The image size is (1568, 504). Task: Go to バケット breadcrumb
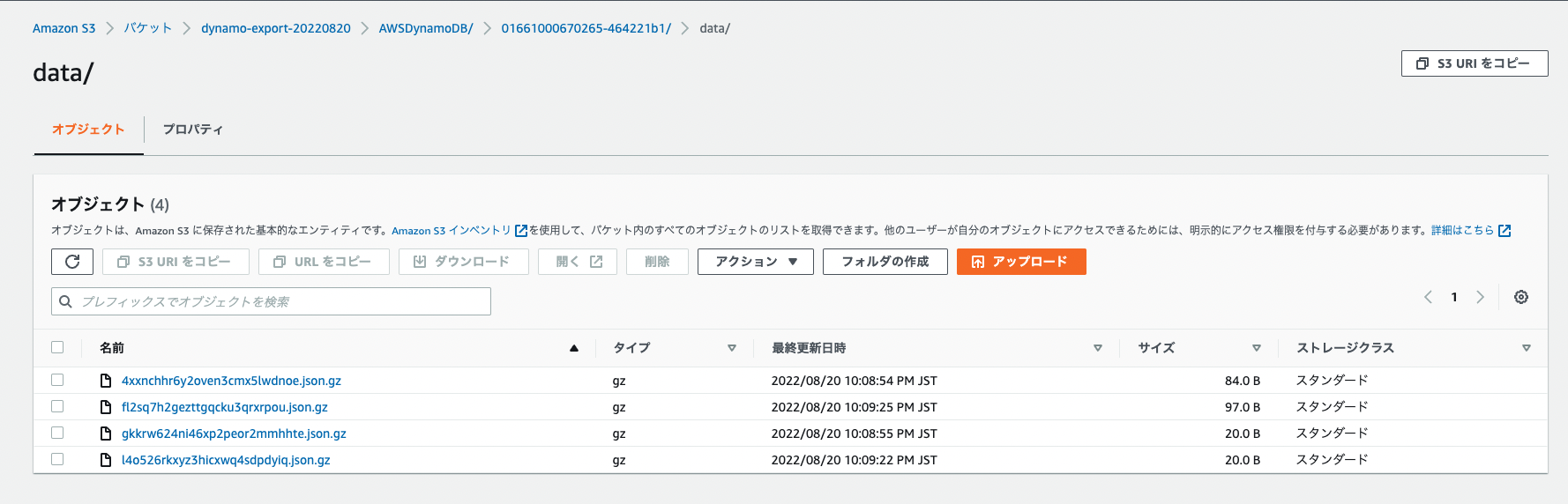click(x=148, y=28)
